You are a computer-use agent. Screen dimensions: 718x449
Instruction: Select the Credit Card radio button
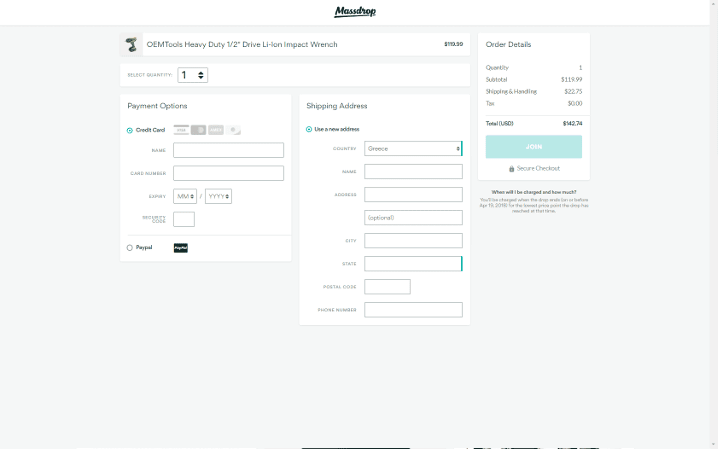point(130,130)
